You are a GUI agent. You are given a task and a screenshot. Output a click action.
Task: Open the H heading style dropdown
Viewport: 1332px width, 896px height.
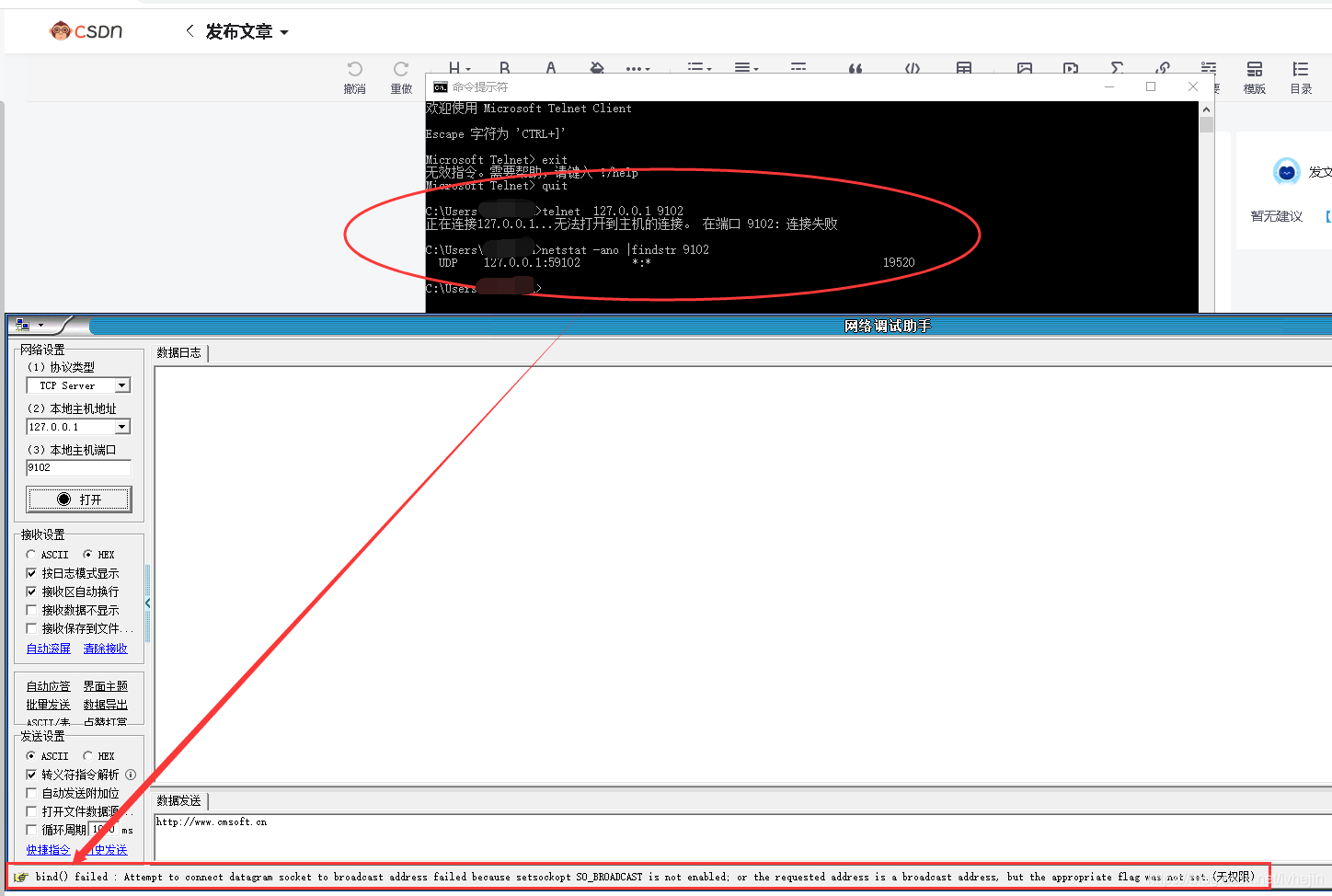459,68
